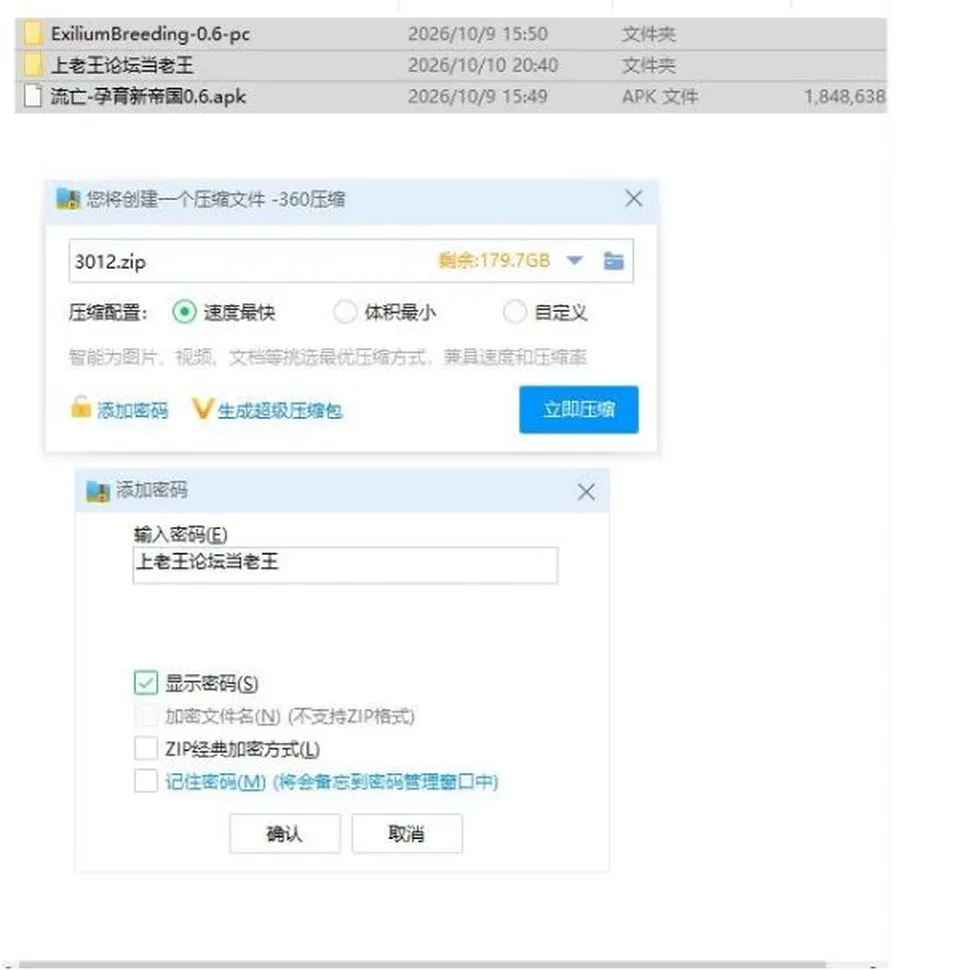
Task: Open the 添加密码 link
Action: pos(132,410)
